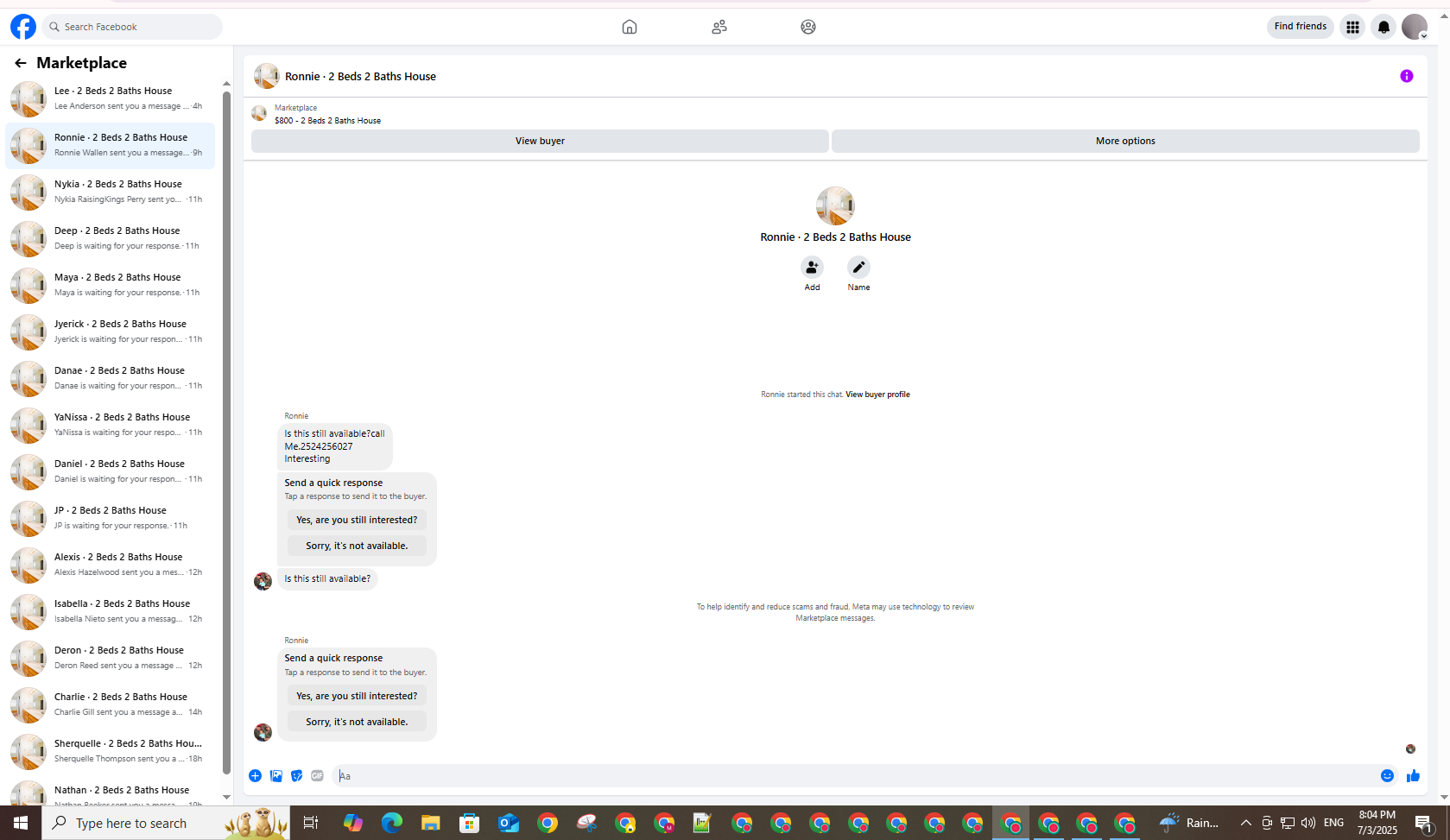1450x840 pixels.
Task: Open Microsoft Edge from taskbar
Action: point(392,823)
